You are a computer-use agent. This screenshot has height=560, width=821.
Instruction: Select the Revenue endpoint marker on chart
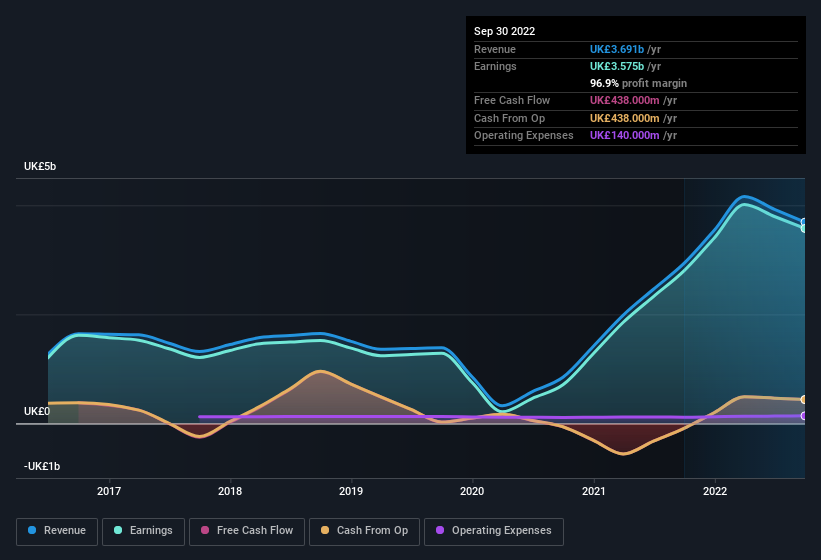coord(804,222)
